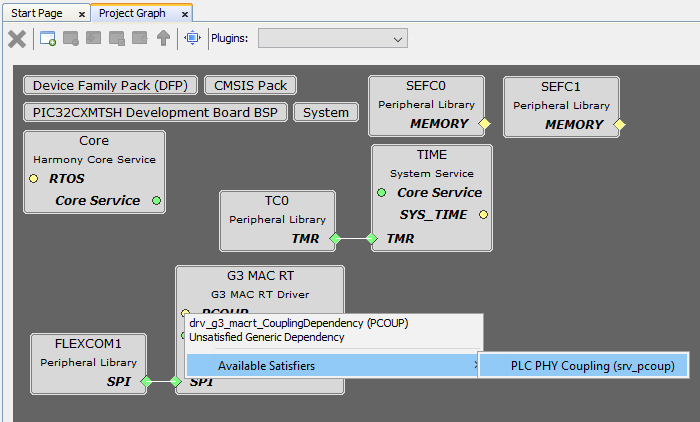Click the third grayed group toolbar icon
700x422 pixels.
click(94, 38)
